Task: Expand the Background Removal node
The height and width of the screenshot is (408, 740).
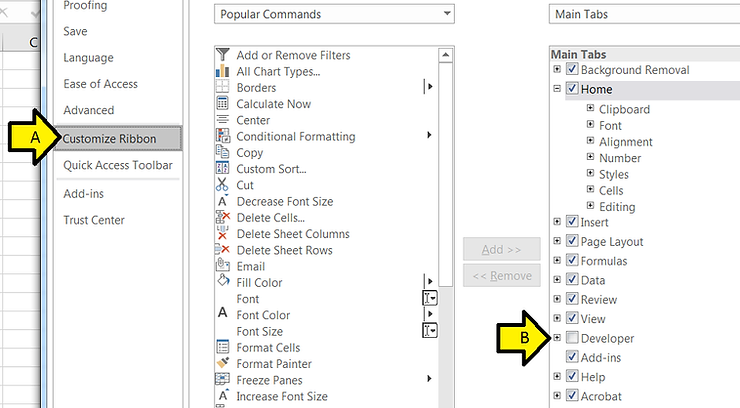Action: coord(557,69)
